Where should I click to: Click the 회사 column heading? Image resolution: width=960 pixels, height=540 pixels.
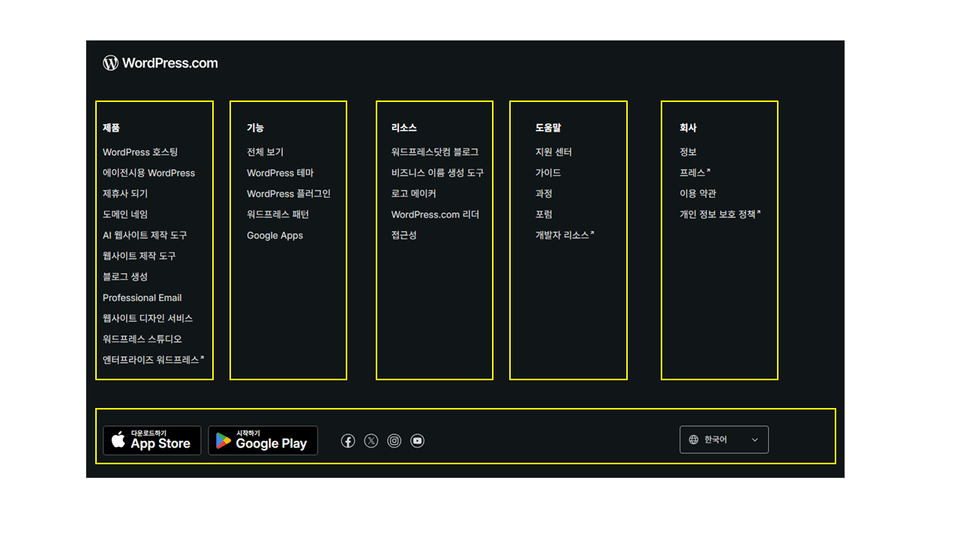click(x=688, y=127)
